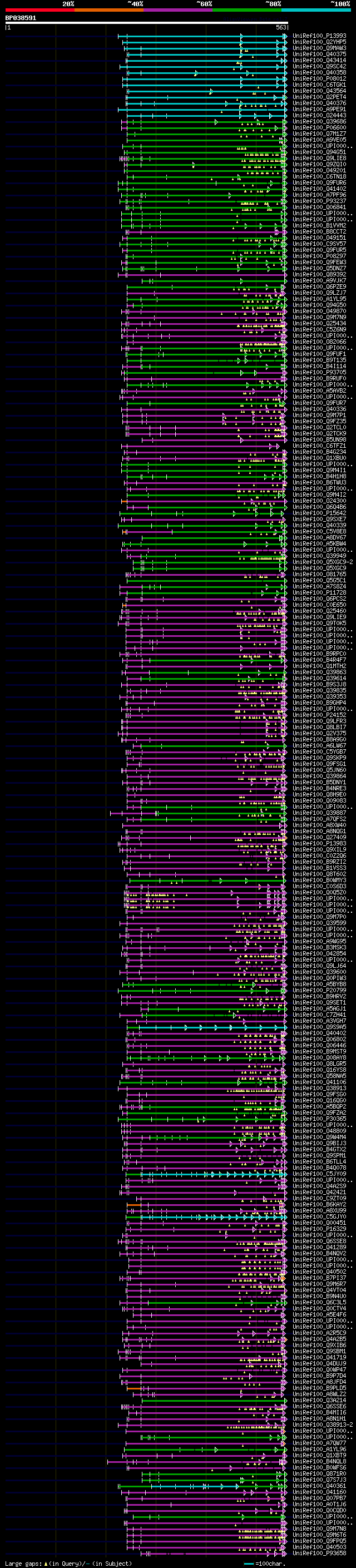Select the UniRef100_Q41719 label
The width and height of the screenshot is (356, 1568).
pos(319,1357)
